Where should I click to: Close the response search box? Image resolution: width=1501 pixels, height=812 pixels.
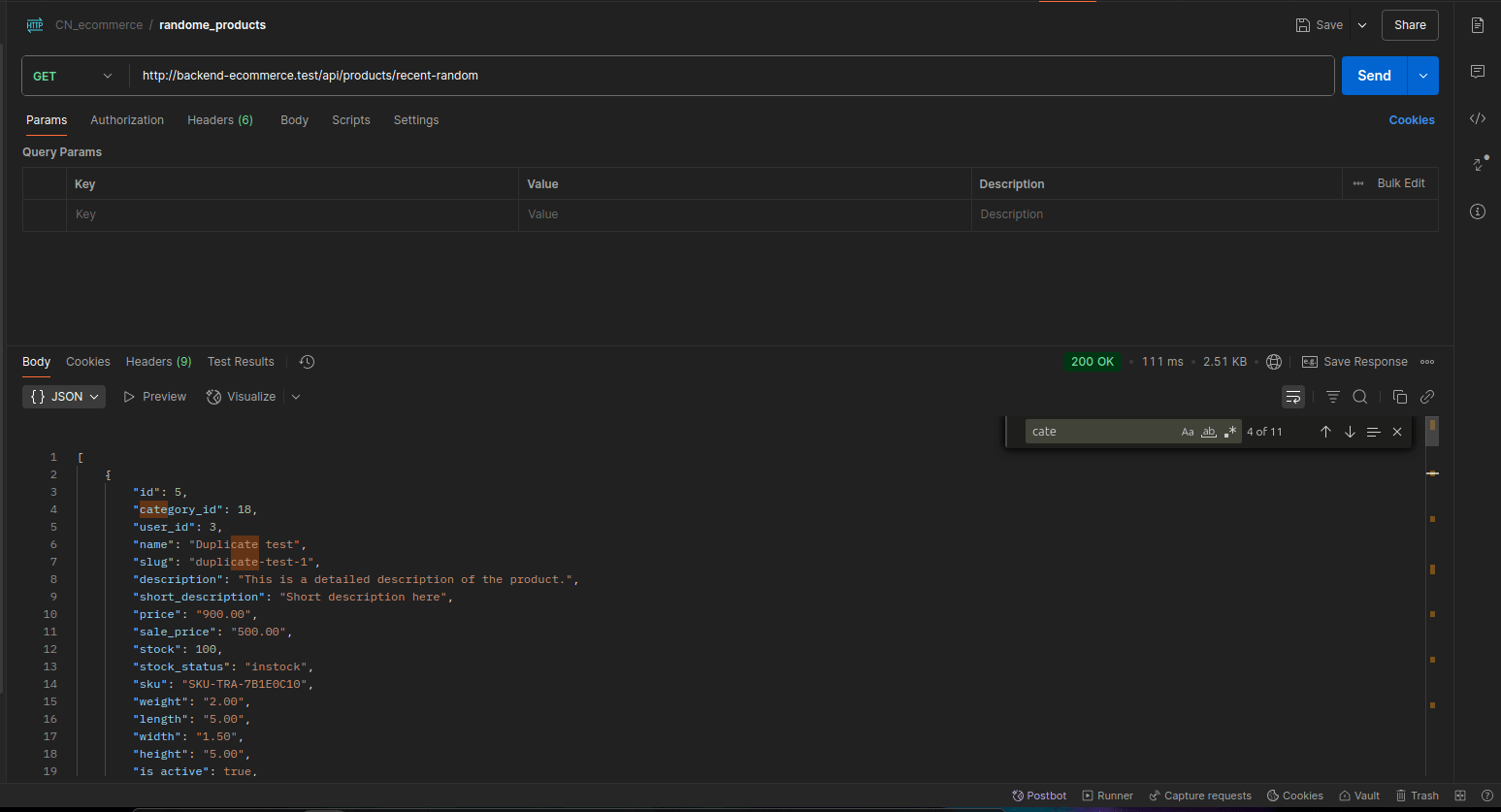click(1397, 432)
